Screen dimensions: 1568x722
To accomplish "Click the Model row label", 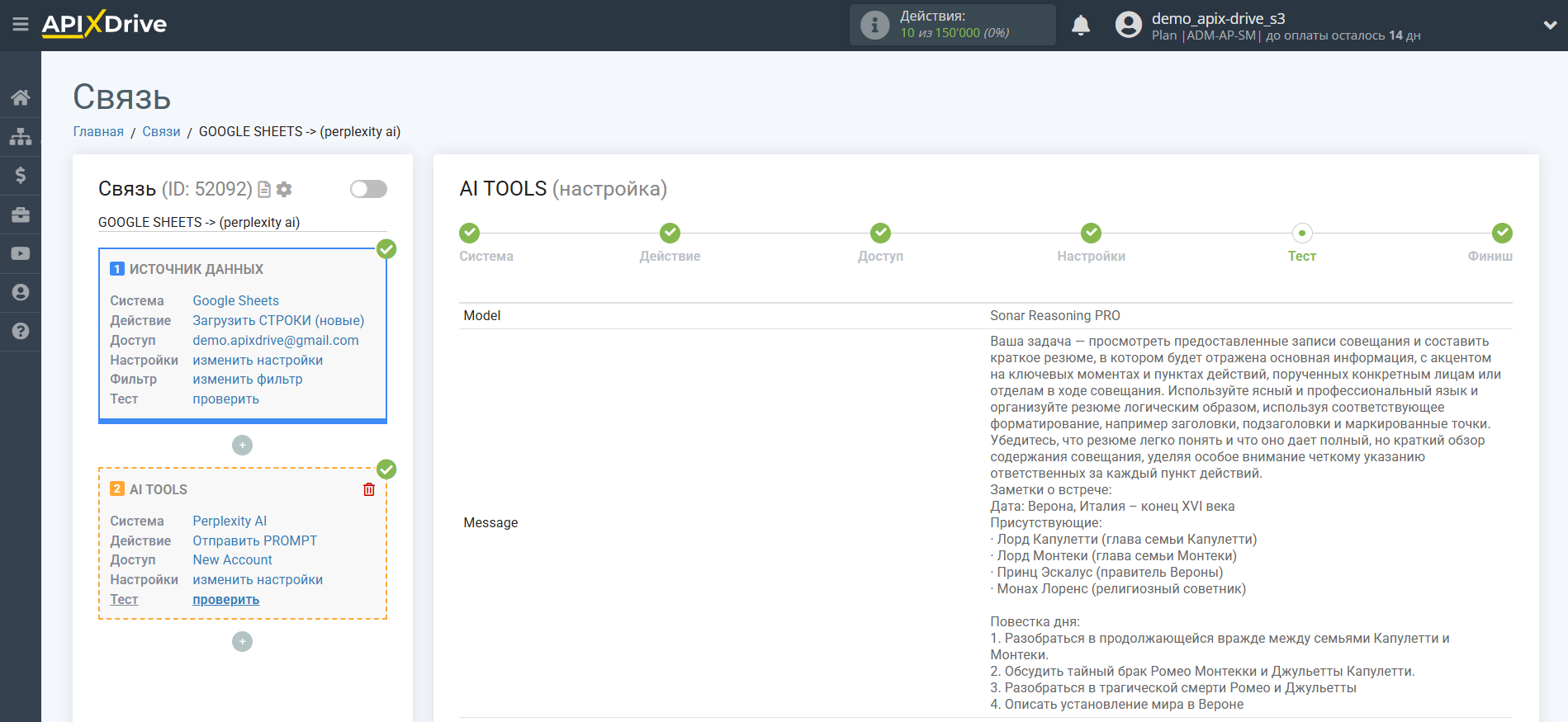I will tap(482, 316).
